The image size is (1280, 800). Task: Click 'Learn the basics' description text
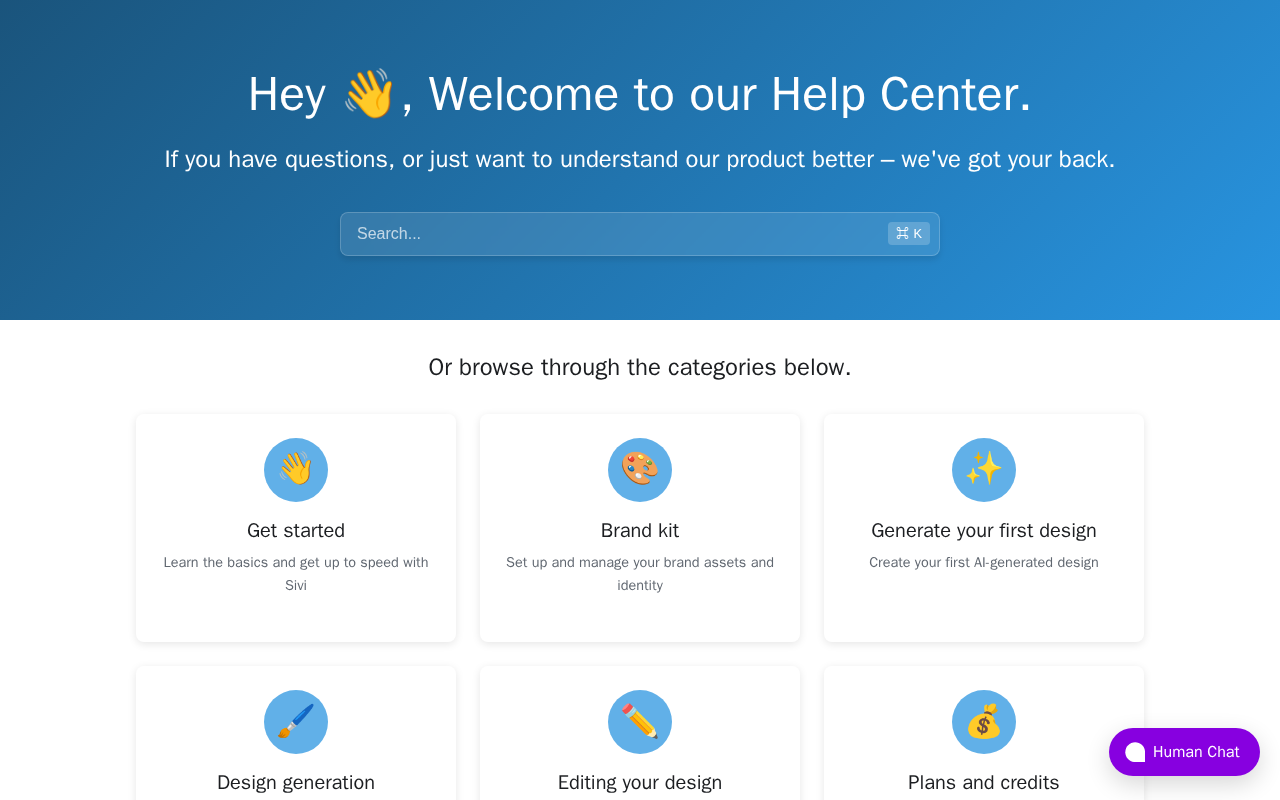click(x=296, y=574)
